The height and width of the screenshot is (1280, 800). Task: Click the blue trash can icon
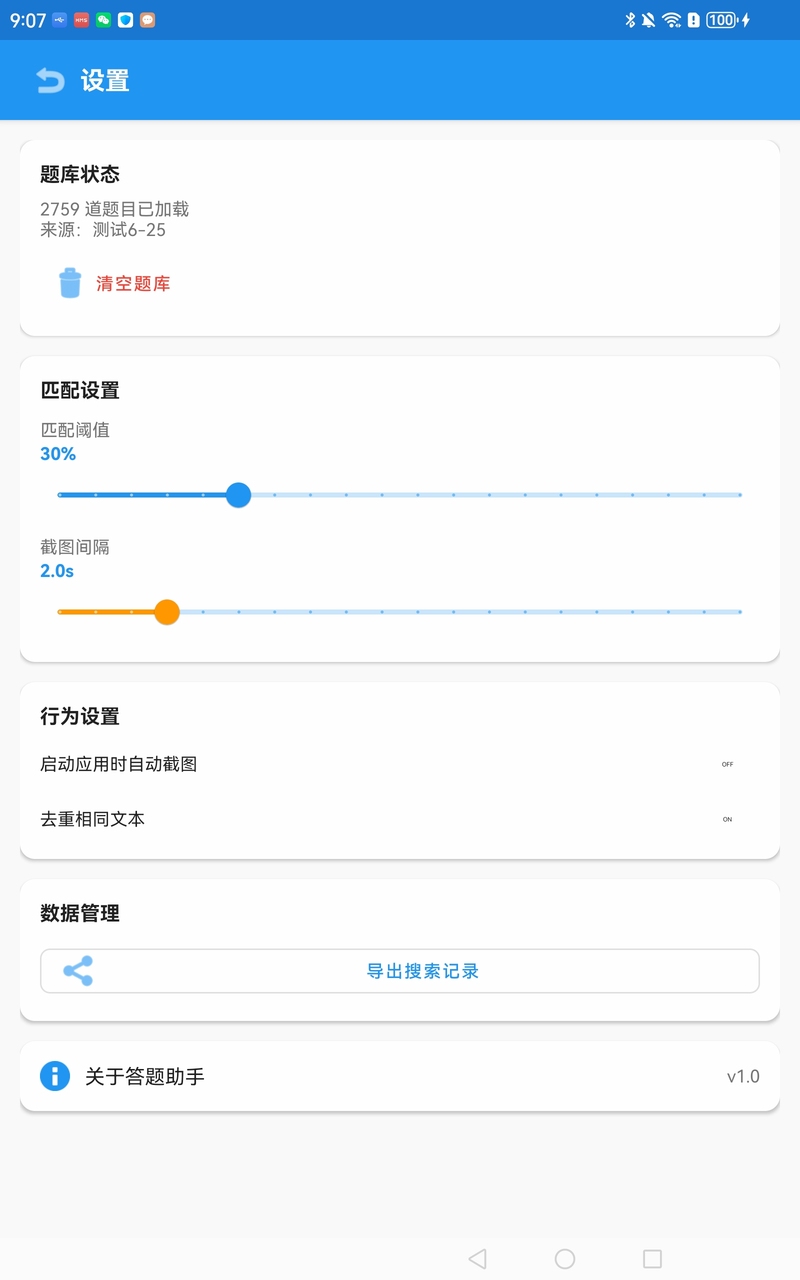70,283
